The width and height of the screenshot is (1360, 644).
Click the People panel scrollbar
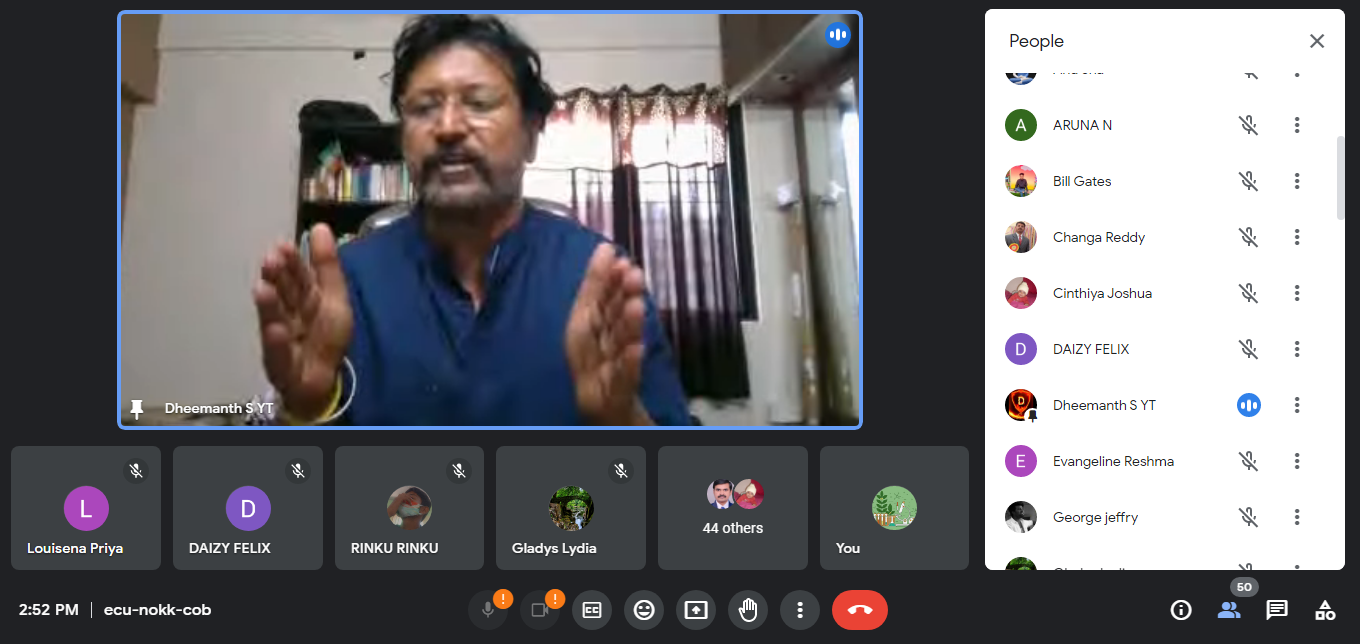point(1341,178)
